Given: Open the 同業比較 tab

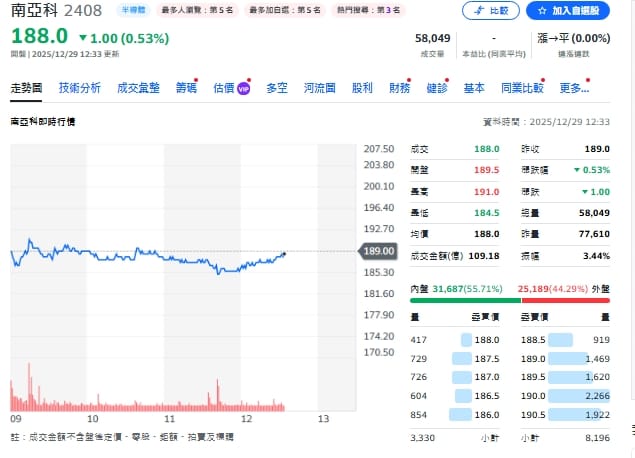Looking at the screenshot, I should tap(521, 88).
